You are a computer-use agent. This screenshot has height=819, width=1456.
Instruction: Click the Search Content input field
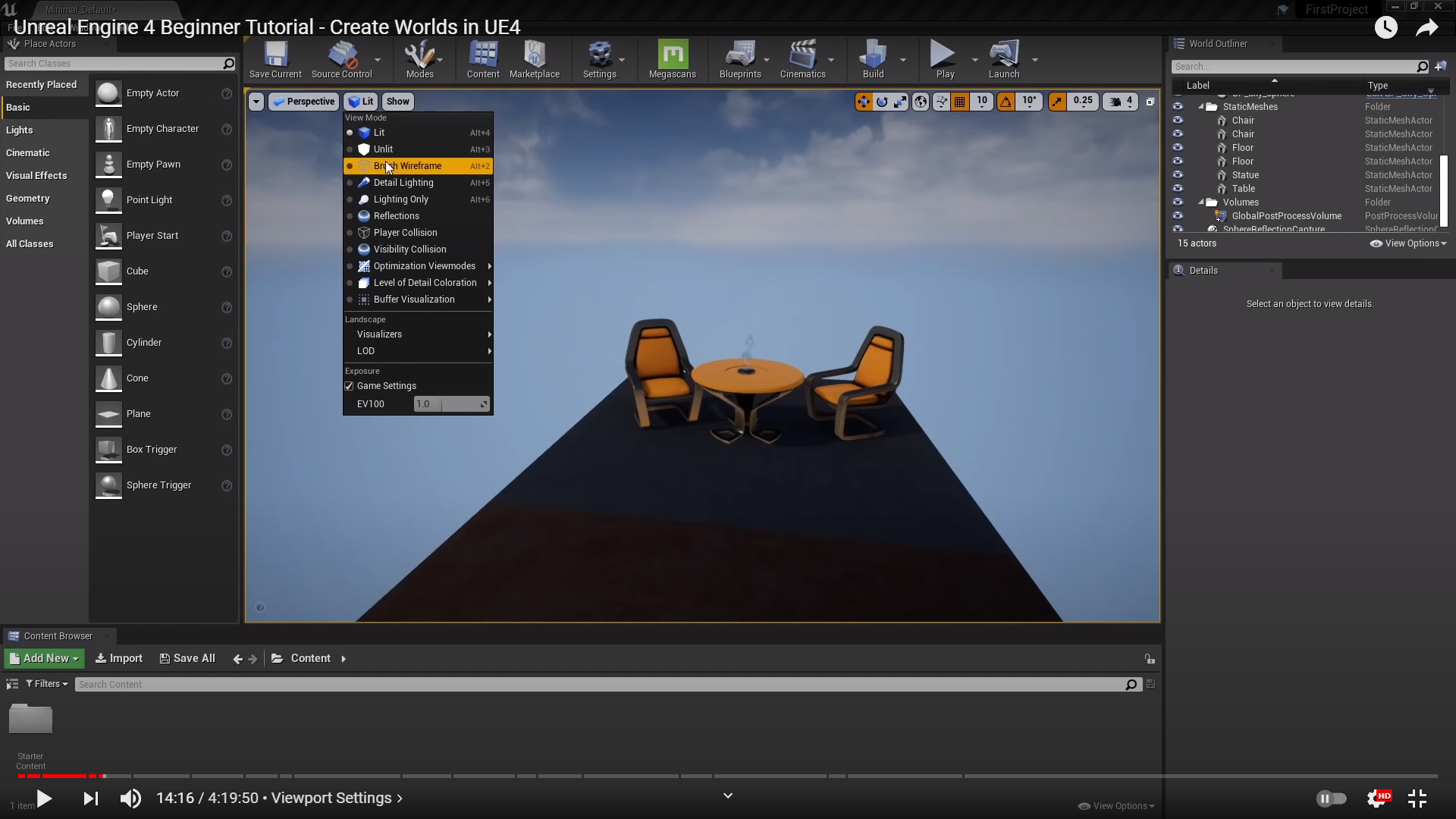[599, 685]
